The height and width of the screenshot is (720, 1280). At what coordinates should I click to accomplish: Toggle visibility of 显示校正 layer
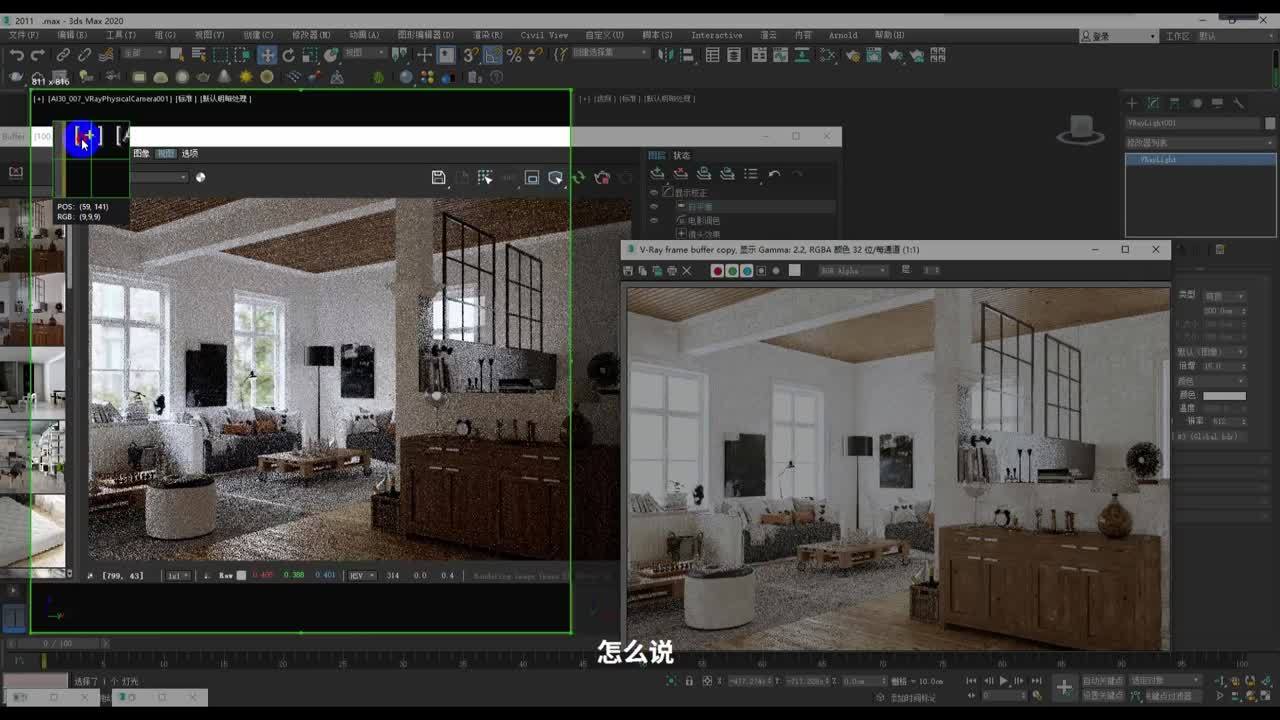click(654, 193)
